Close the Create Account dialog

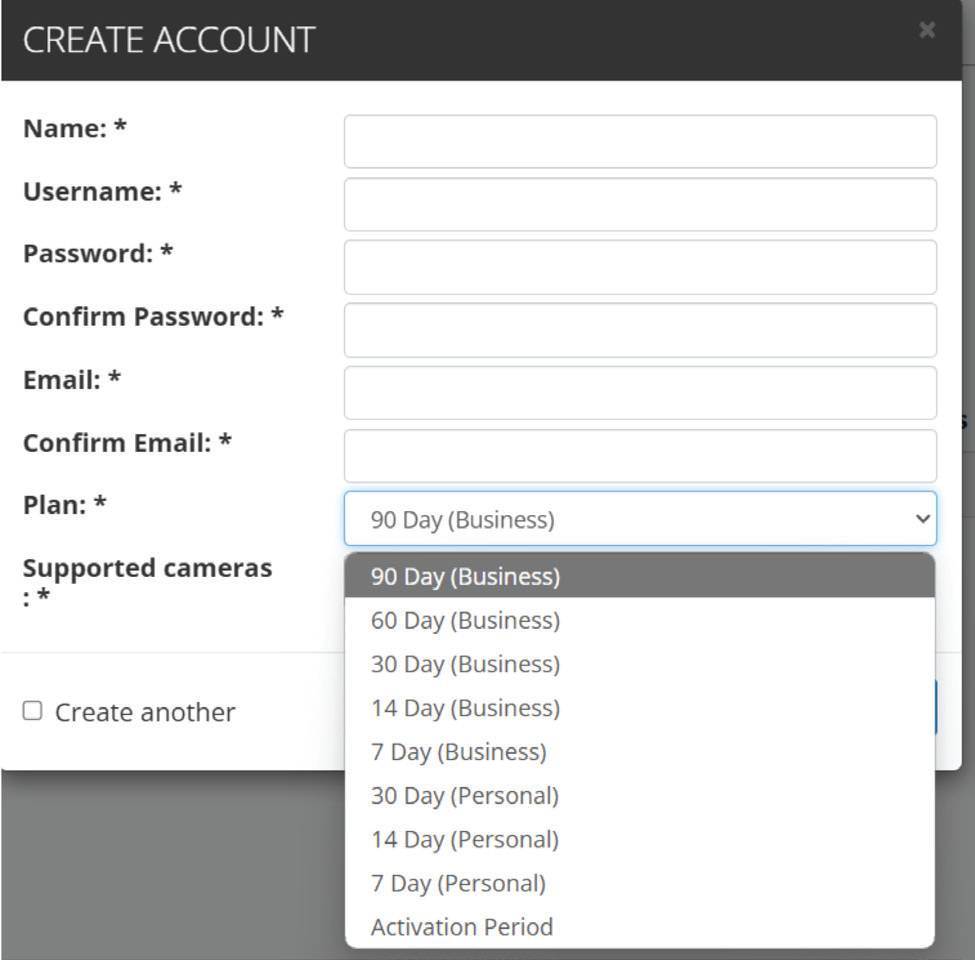click(926, 30)
